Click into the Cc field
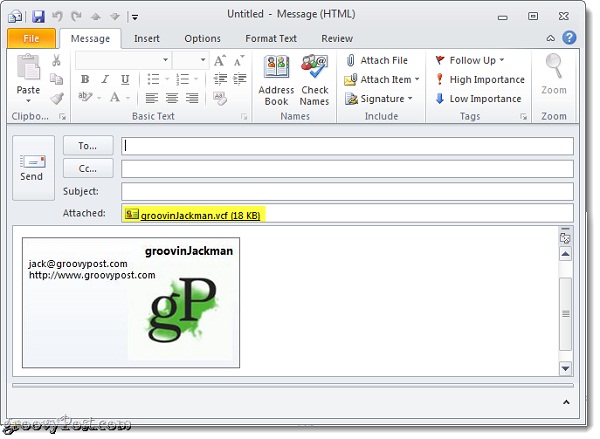The width and height of the screenshot is (600, 439). point(347,169)
